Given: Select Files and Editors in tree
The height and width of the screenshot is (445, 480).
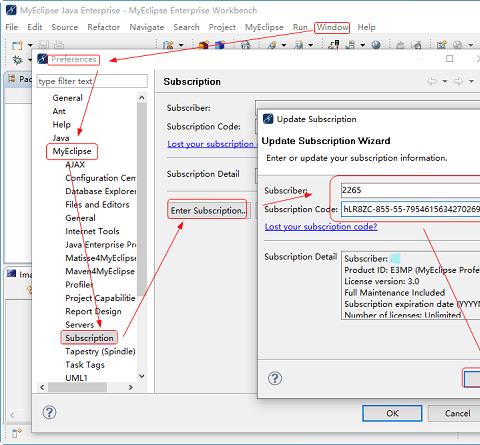Looking at the screenshot, I should [97, 205].
